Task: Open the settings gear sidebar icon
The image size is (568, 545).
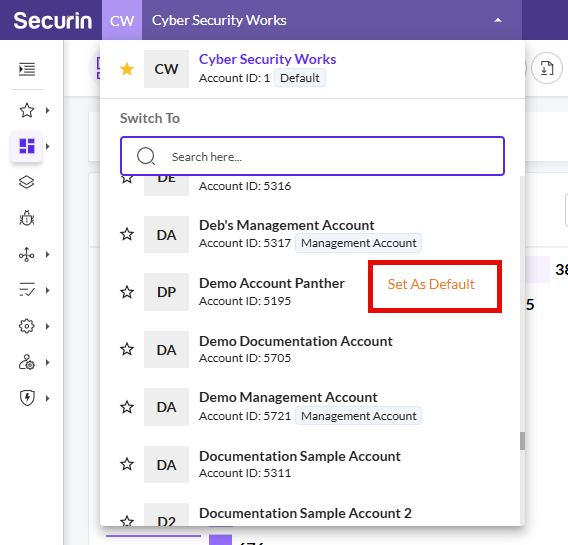Action: pyautogui.click(x=27, y=326)
